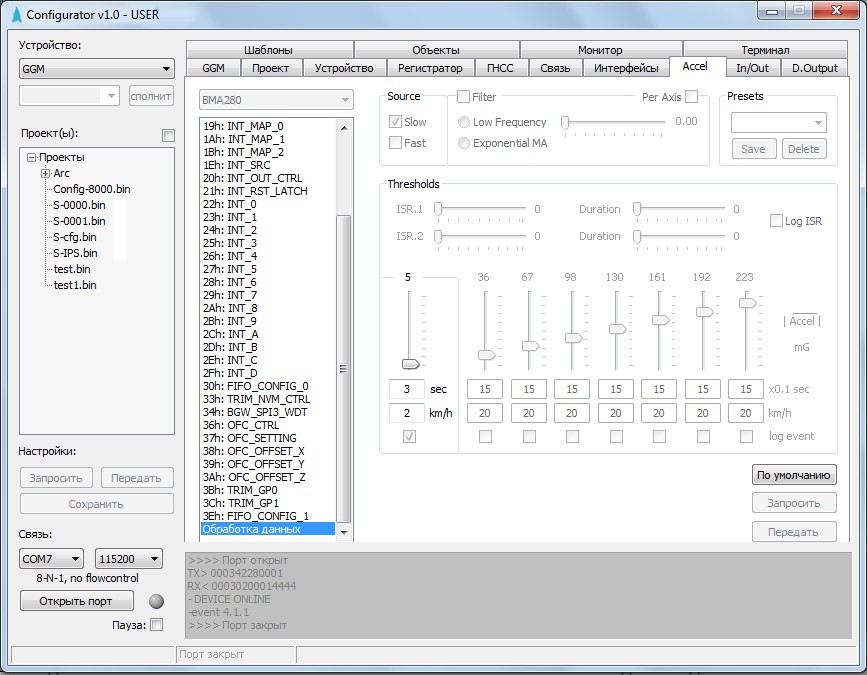The height and width of the screenshot is (675, 867).
Task: Click the round port status indicator
Action: tap(155, 602)
